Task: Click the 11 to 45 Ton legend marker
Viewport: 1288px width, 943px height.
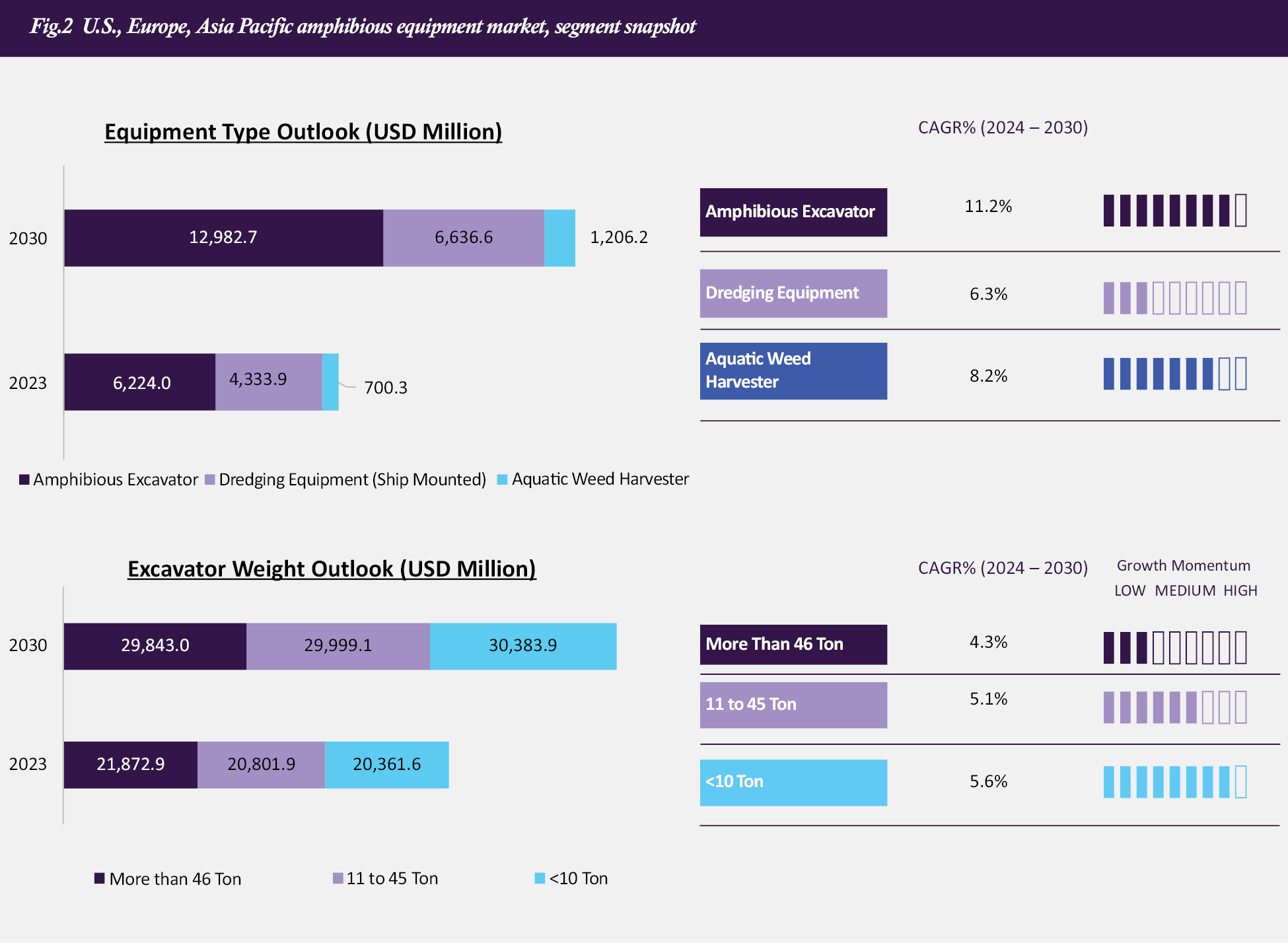Action: (338, 878)
